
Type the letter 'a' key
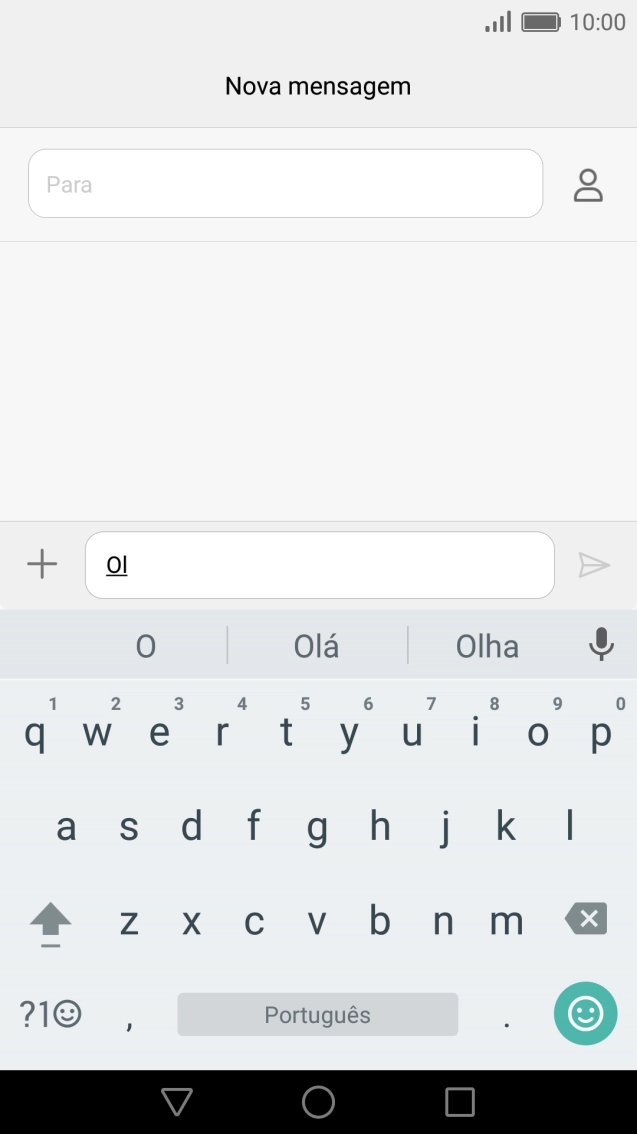[x=66, y=828]
